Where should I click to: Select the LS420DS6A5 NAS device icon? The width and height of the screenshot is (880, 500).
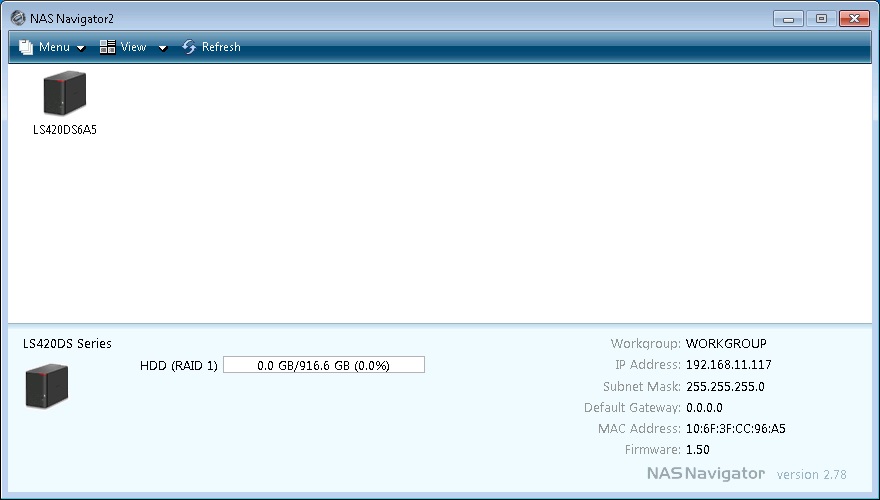[x=65, y=93]
